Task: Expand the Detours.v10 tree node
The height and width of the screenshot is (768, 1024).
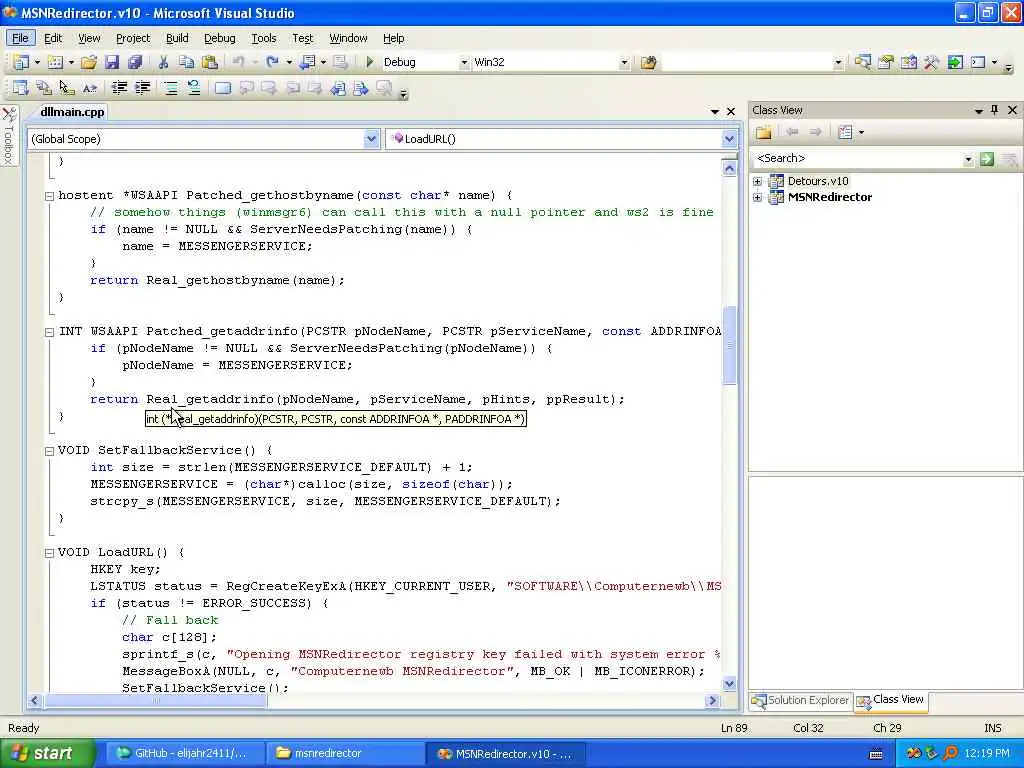Action: pos(758,182)
